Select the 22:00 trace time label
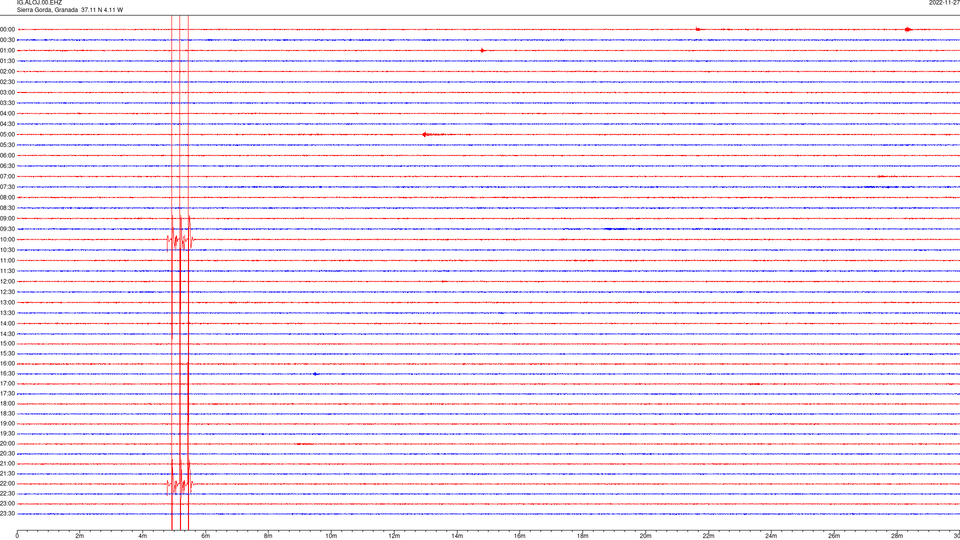The height and width of the screenshot is (540, 960). (x=7, y=484)
